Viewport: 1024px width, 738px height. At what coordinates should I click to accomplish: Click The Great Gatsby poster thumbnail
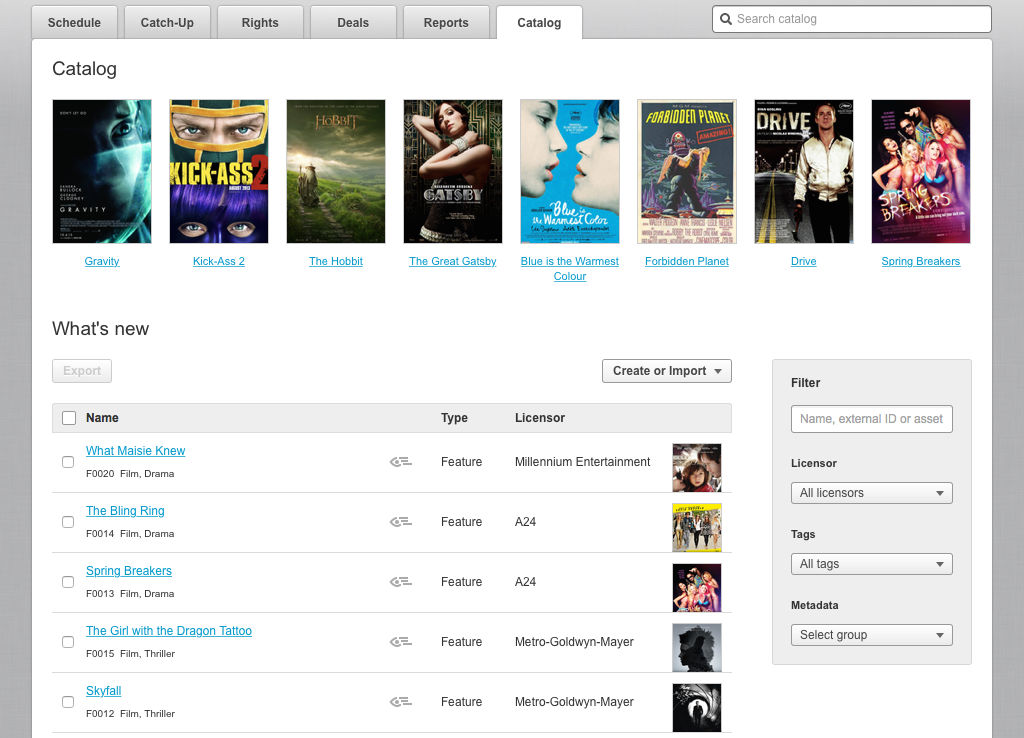[x=453, y=172]
